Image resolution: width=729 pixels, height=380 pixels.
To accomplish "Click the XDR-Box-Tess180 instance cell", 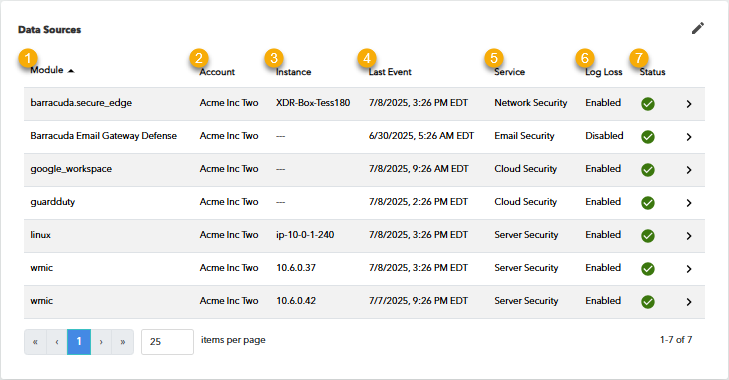I will [313, 103].
